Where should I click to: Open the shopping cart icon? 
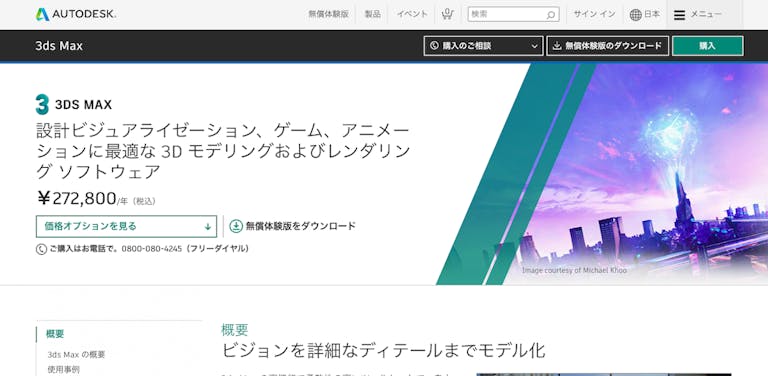coord(447,14)
